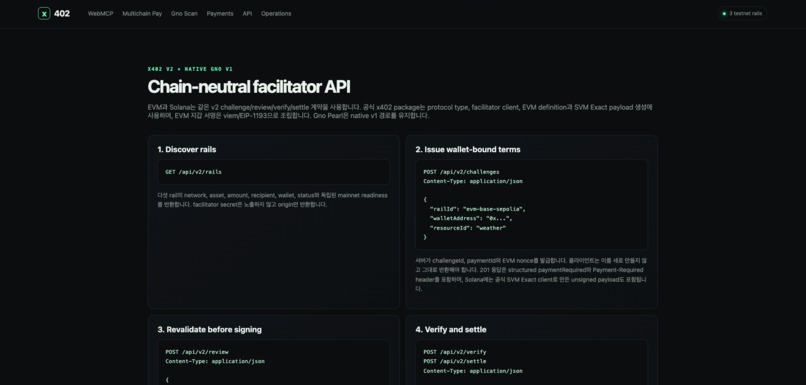Screen dimensions: 806x385
Task: Click the 2. Issue wallet-bound terms heading
Action: coord(468,150)
